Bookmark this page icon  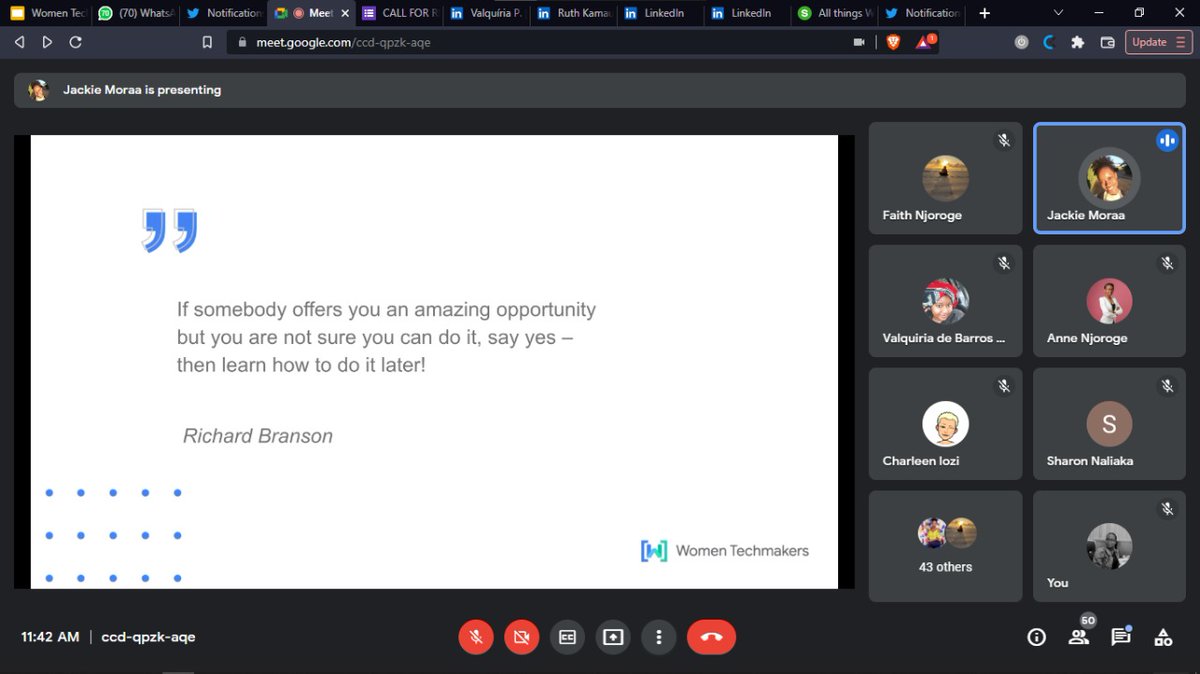[x=207, y=42]
